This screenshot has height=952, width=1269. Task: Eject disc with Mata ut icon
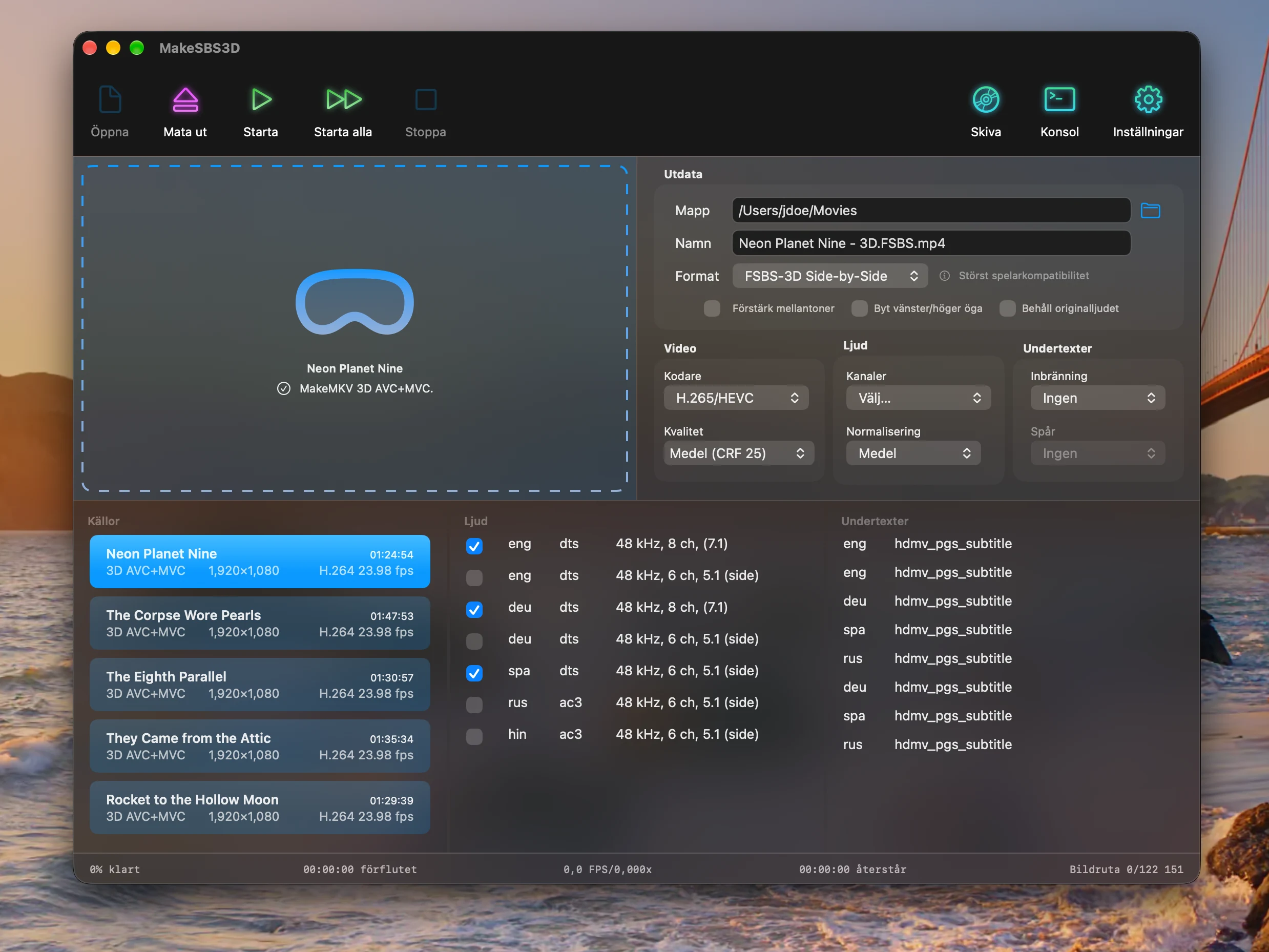[x=185, y=100]
